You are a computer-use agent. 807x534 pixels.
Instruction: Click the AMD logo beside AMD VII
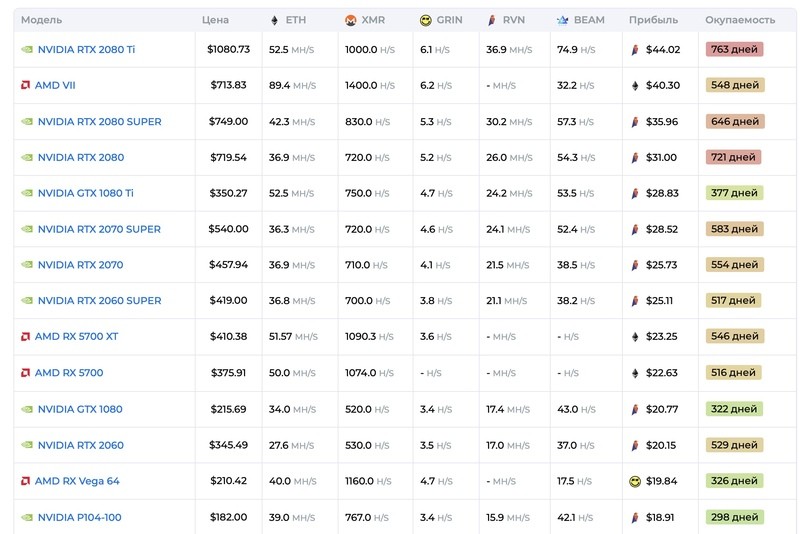click(x=25, y=86)
